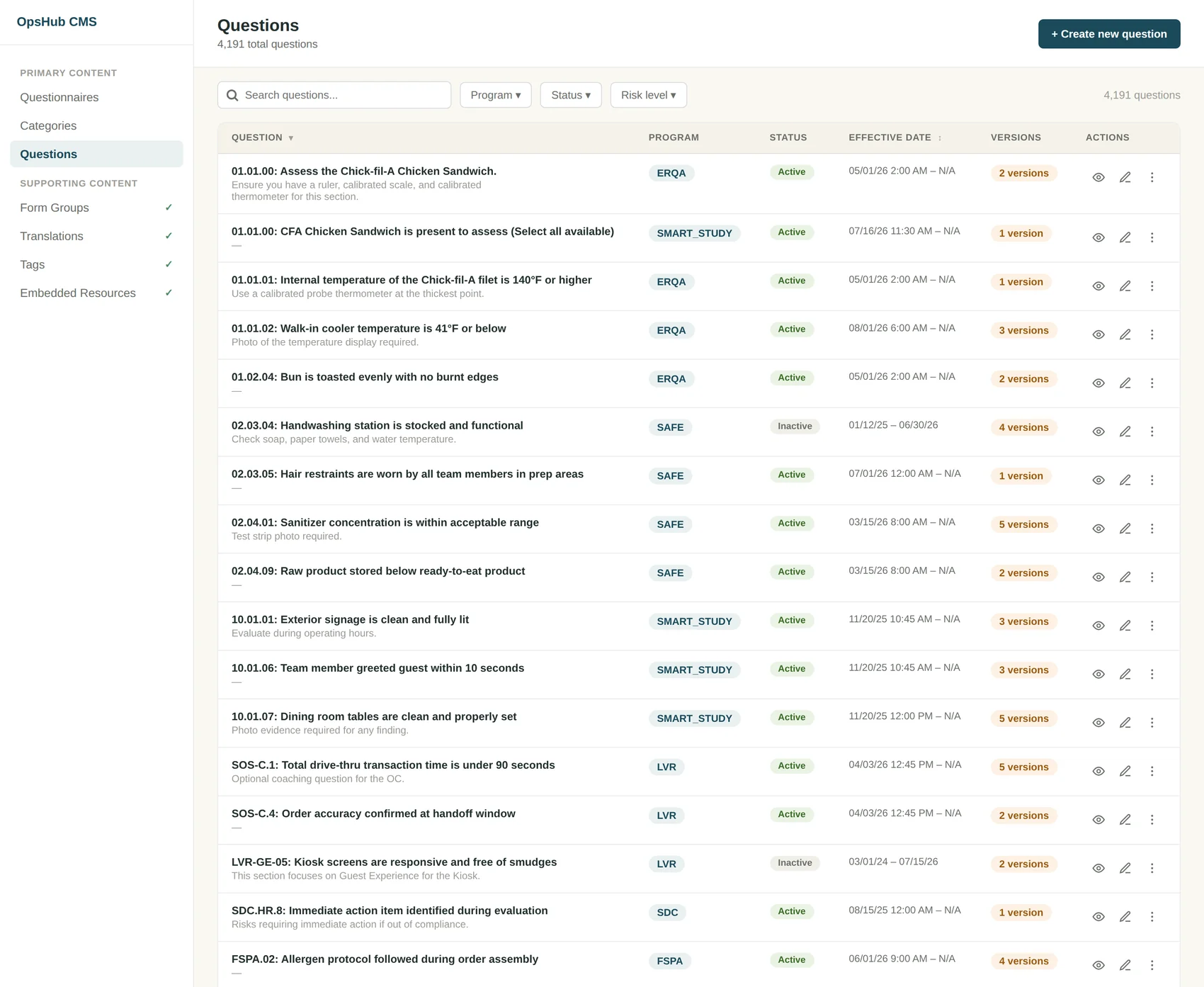The width and height of the screenshot is (1204, 987).
Task: Sort by Effective Date column
Action: coord(895,137)
